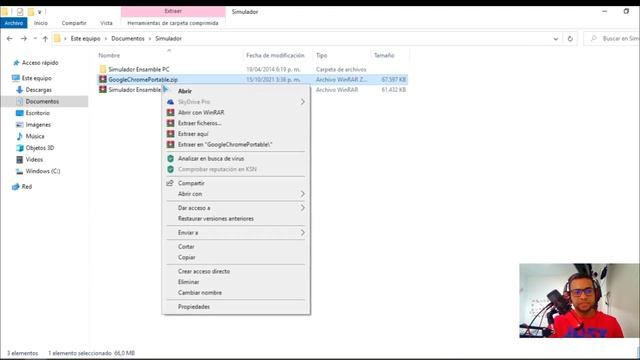Click Documentos in the address breadcrumb

128,38
